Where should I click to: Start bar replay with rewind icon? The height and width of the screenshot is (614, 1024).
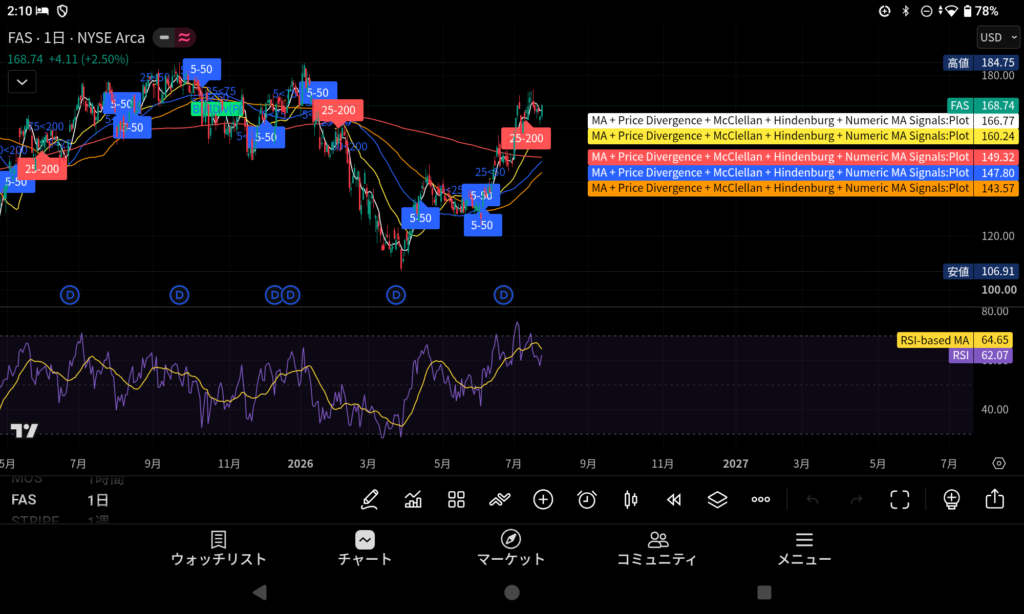(674, 500)
